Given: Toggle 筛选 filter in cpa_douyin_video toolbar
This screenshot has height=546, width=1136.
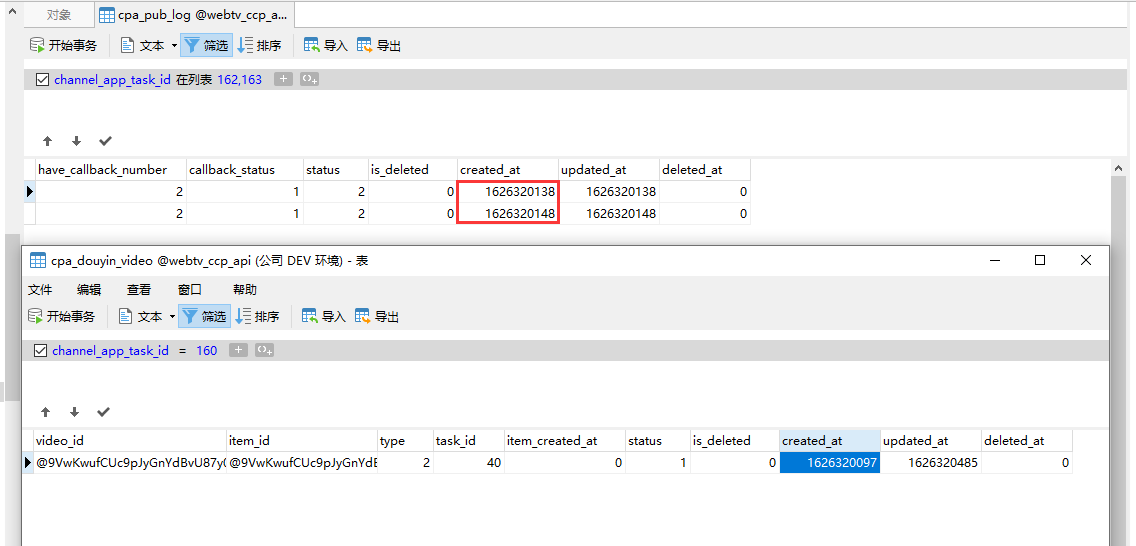Looking at the screenshot, I should [205, 316].
